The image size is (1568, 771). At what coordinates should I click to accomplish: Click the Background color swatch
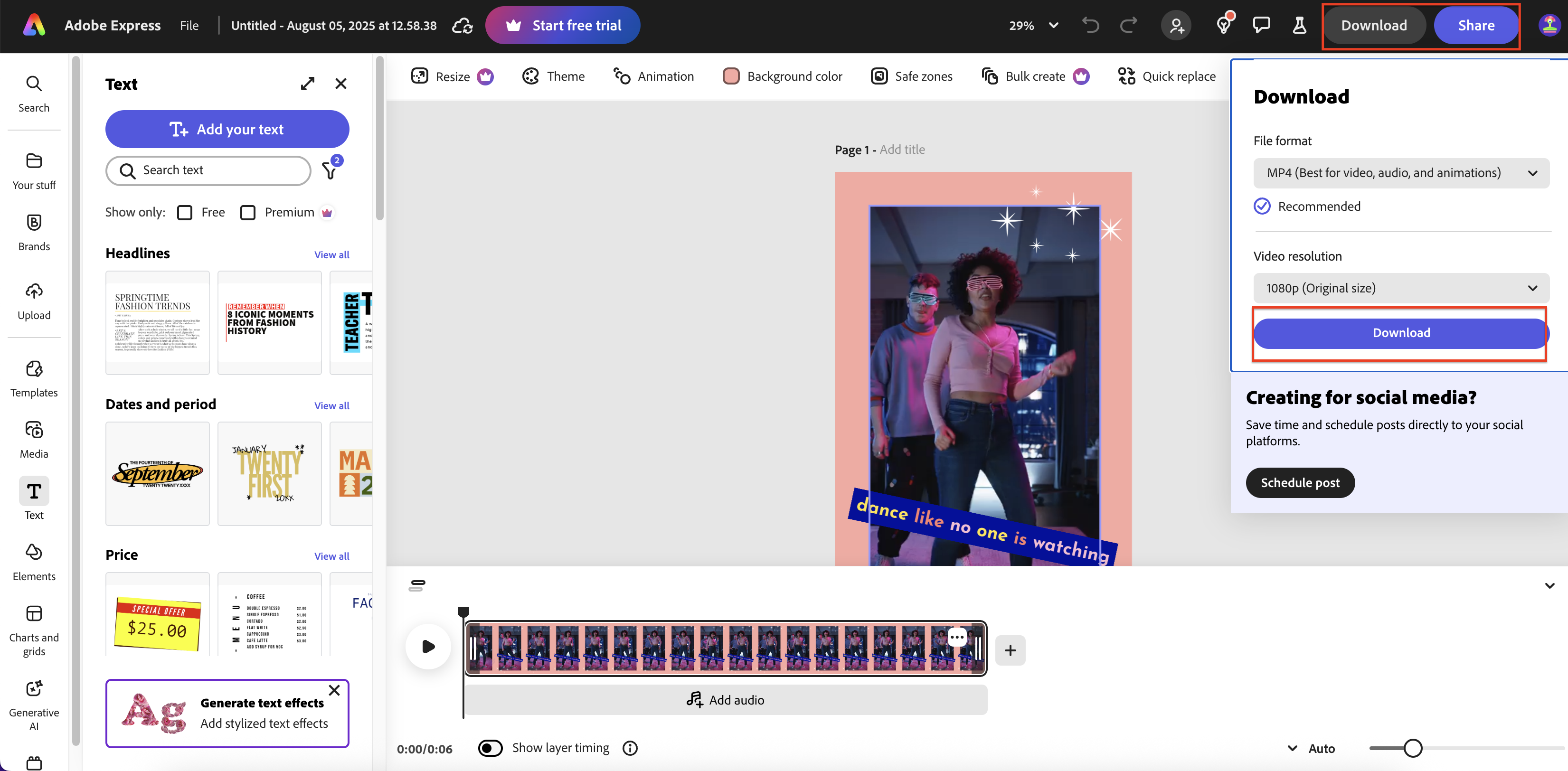(730, 76)
